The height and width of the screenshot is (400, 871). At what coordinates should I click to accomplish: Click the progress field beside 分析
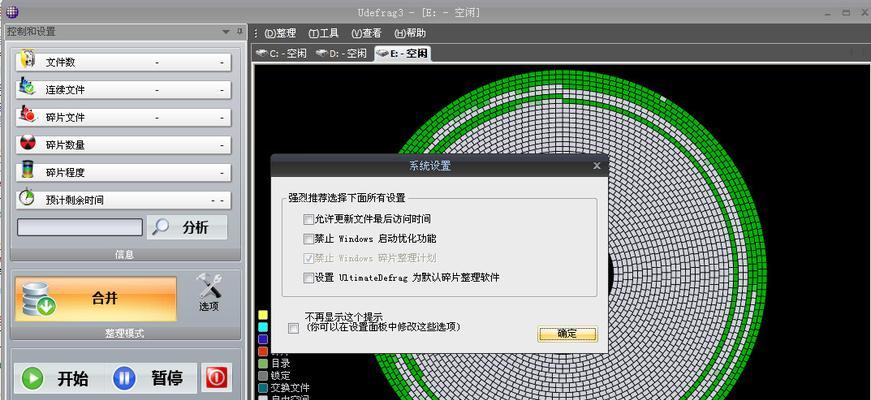79,227
